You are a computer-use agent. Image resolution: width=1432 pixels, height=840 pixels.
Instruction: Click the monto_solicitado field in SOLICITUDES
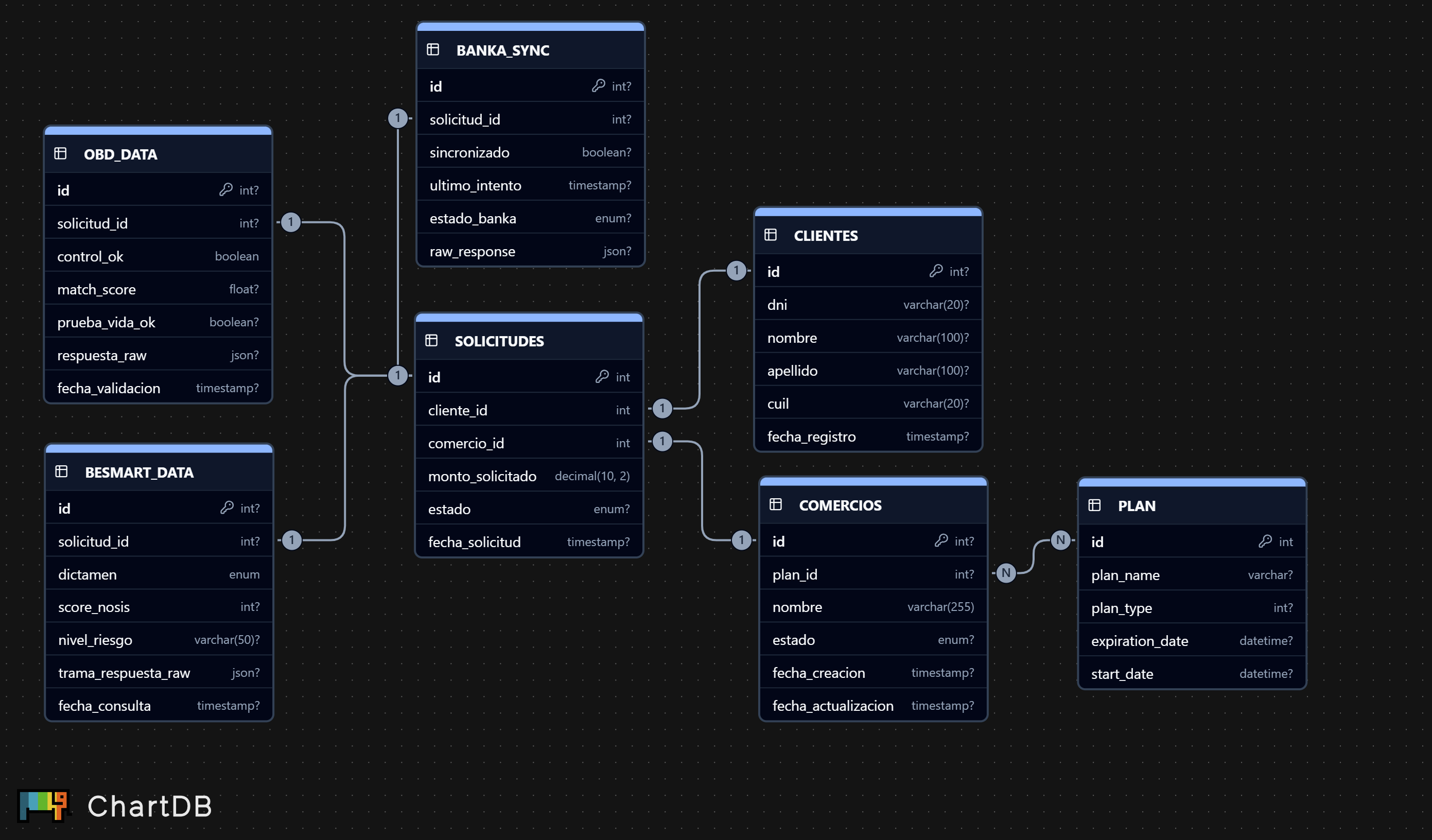coord(482,476)
